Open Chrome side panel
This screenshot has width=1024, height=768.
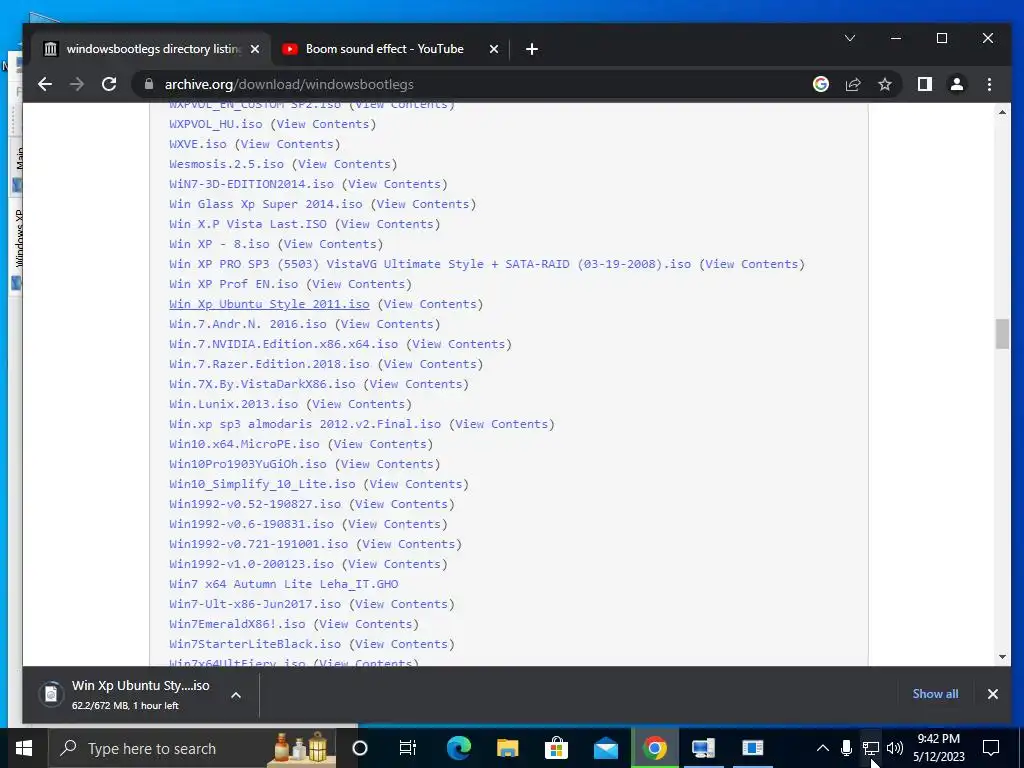click(925, 84)
